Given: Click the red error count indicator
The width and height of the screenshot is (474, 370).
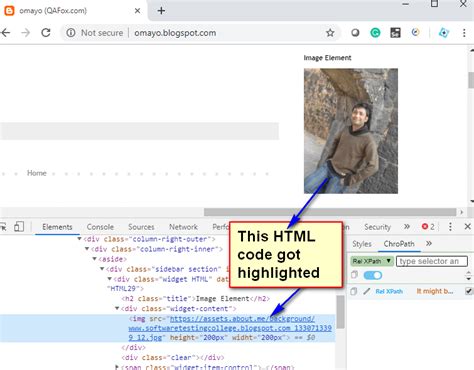Looking at the screenshot, I should tap(428, 227).
